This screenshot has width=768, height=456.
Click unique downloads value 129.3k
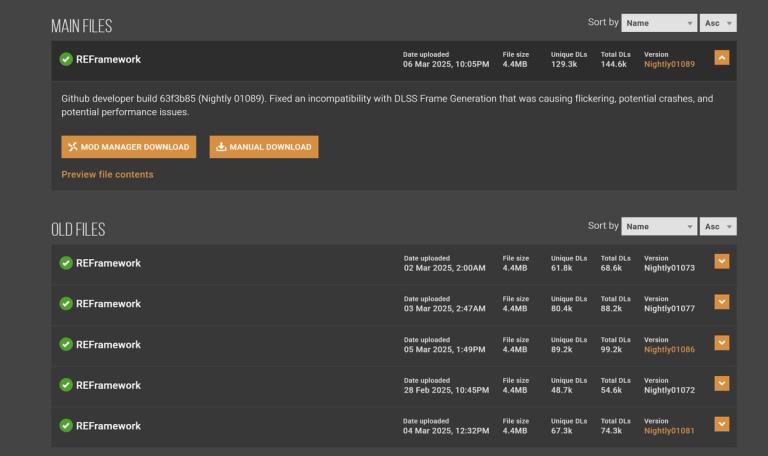[564, 64]
